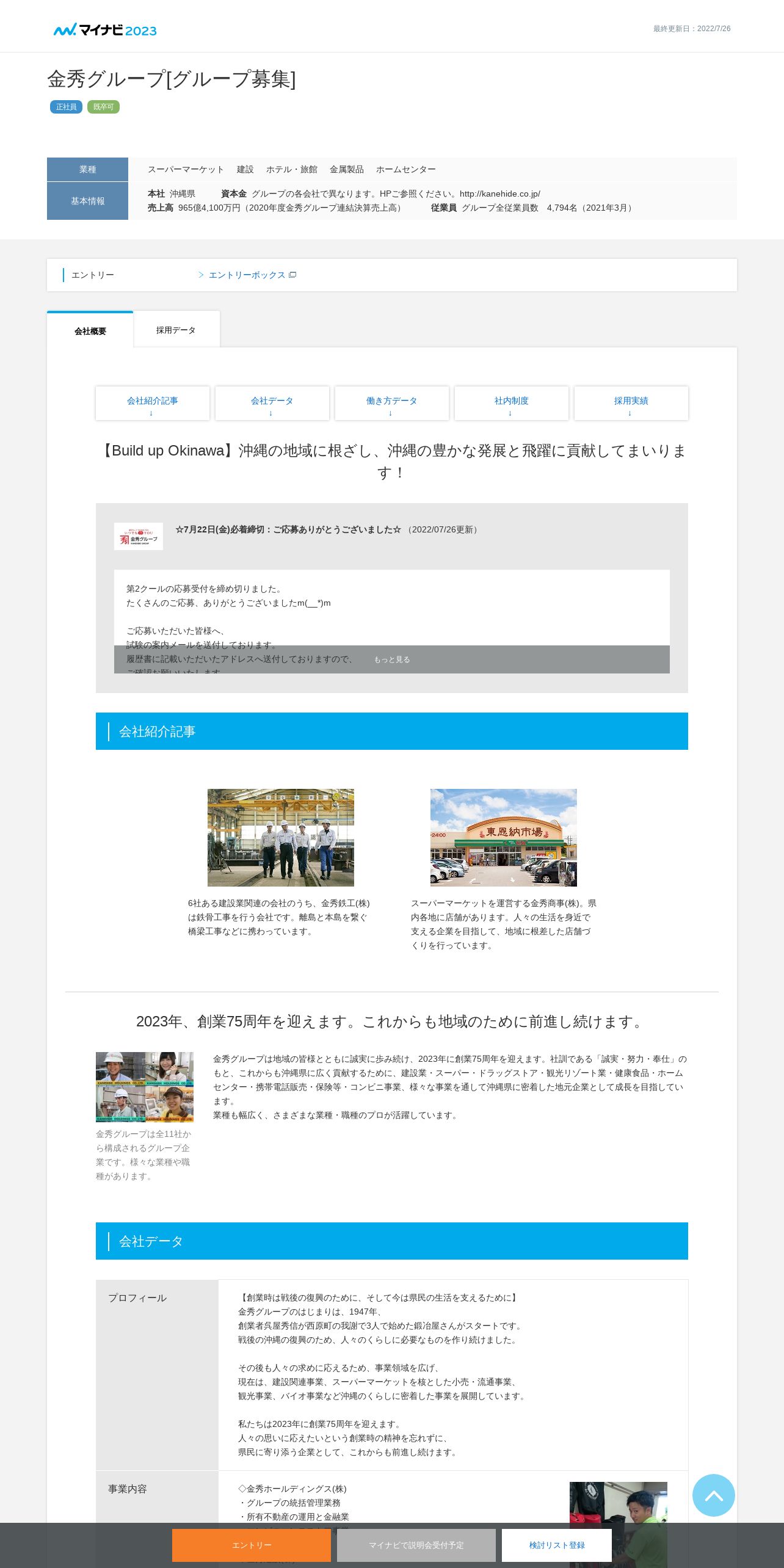Screen dimensions: 784x1568
Task: Click the 会社データ blue section header
Action: [x=392, y=1241]
